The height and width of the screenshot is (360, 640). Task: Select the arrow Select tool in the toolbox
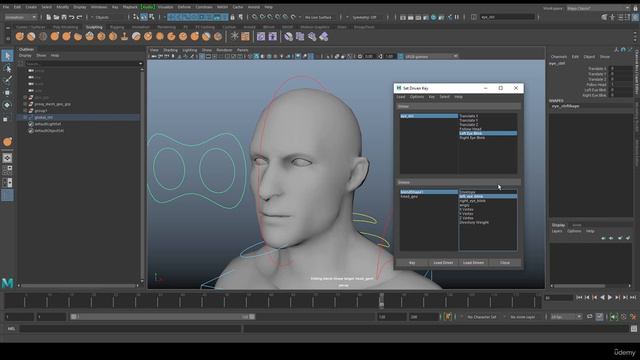(7, 56)
